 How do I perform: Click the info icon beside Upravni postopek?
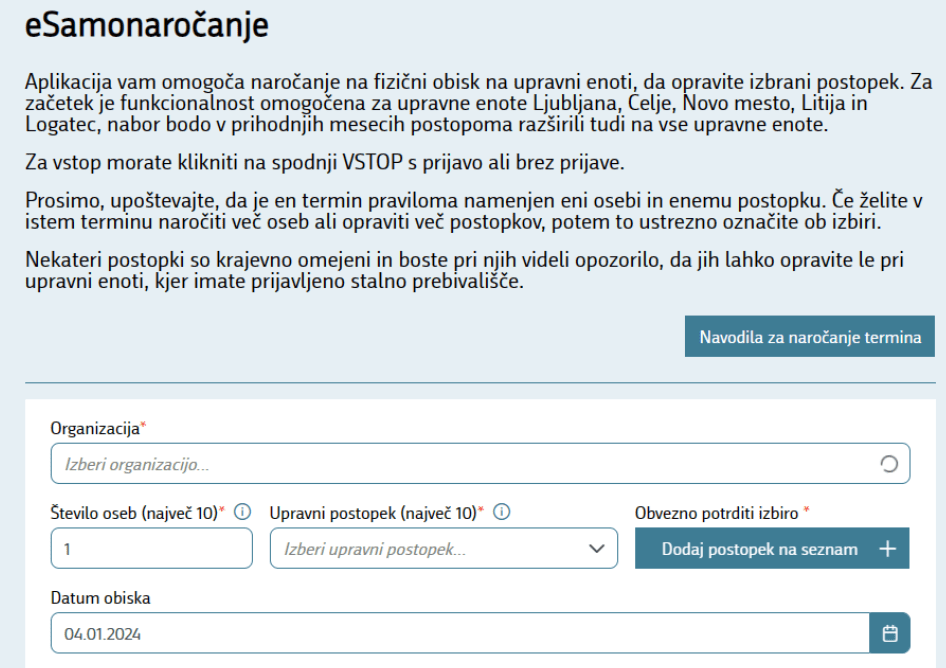[502, 512]
